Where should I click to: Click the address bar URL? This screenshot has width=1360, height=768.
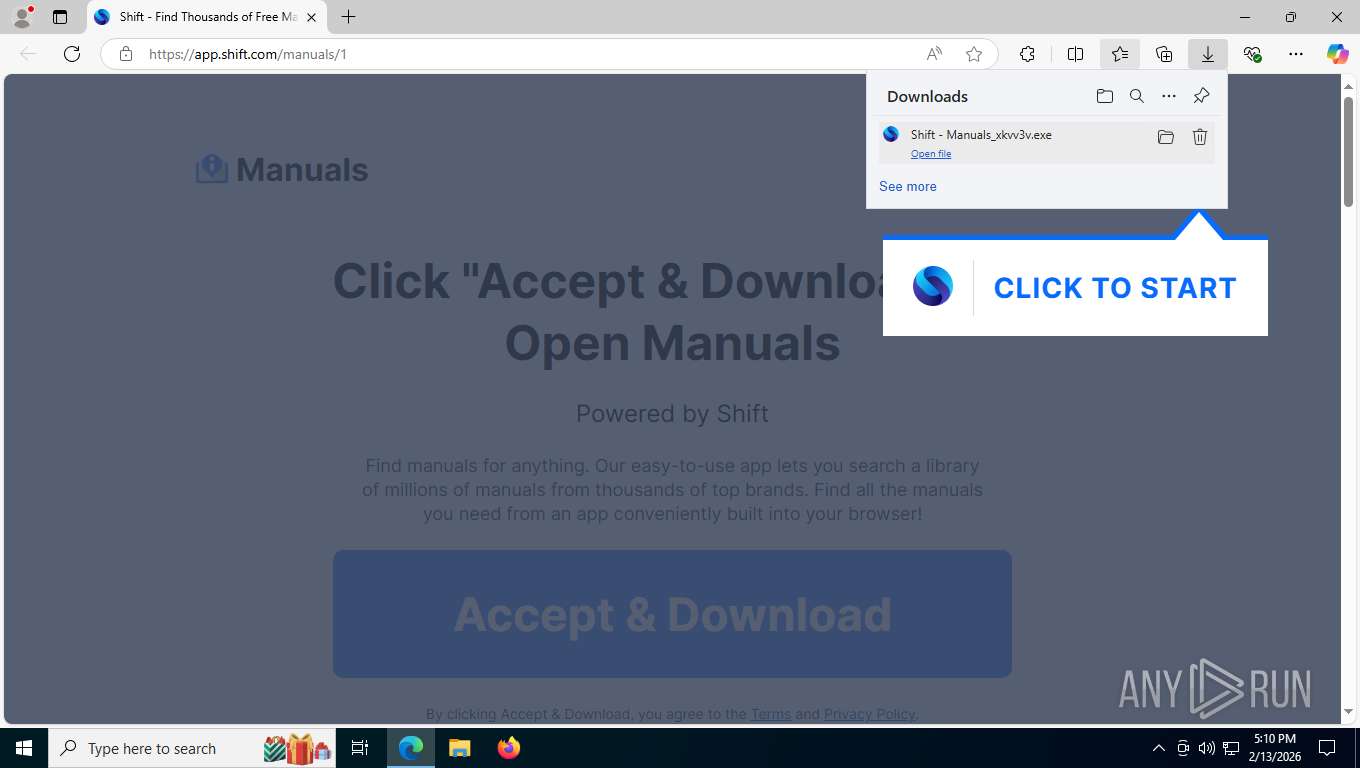[248, 54]
